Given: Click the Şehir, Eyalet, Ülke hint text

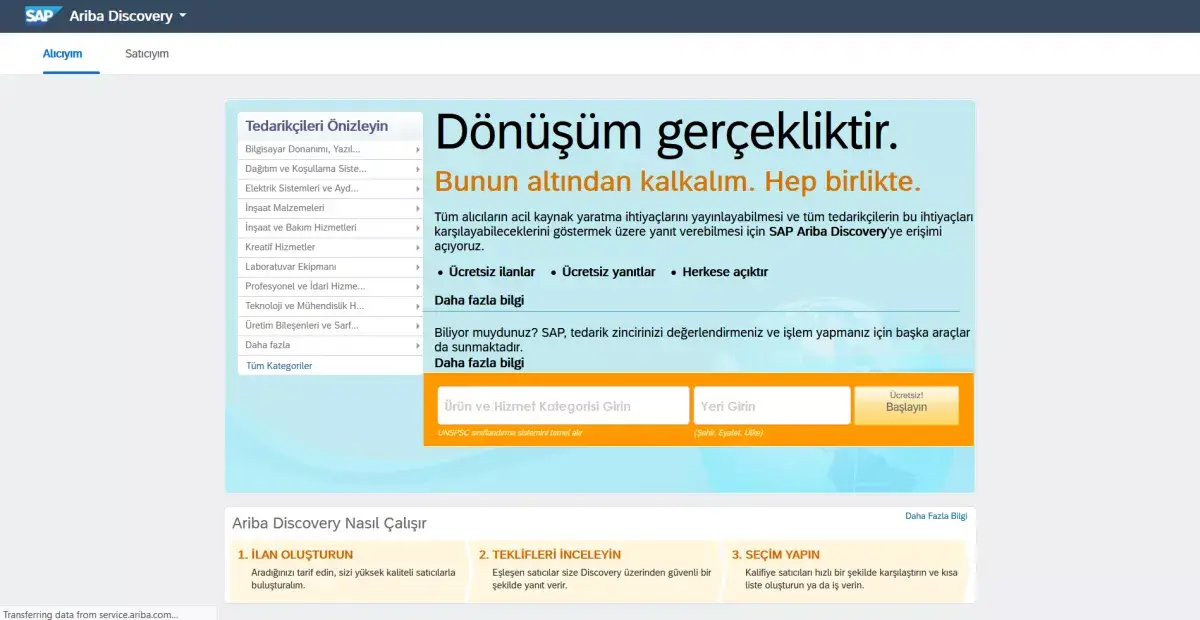Looking at the screenshot, I should click(x=728, y=433).
